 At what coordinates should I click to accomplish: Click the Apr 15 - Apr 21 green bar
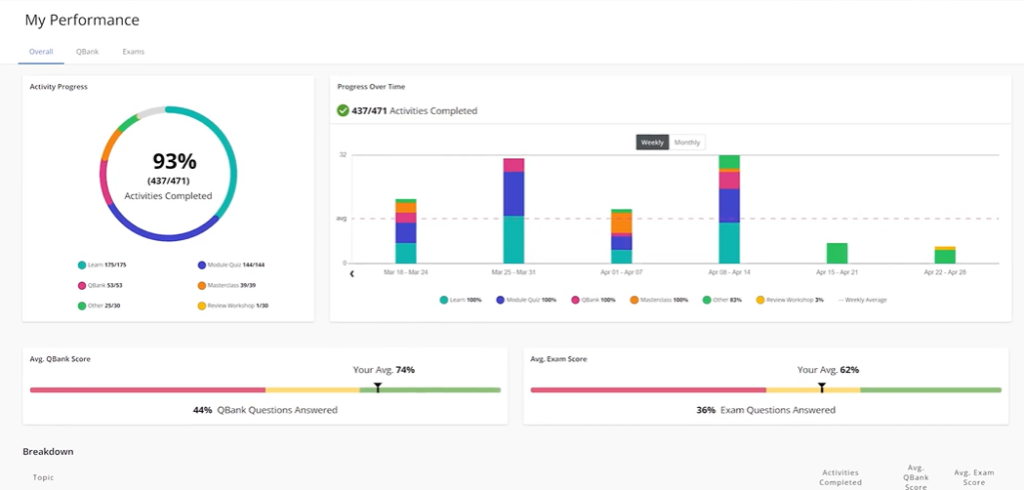tap(837, 253)
